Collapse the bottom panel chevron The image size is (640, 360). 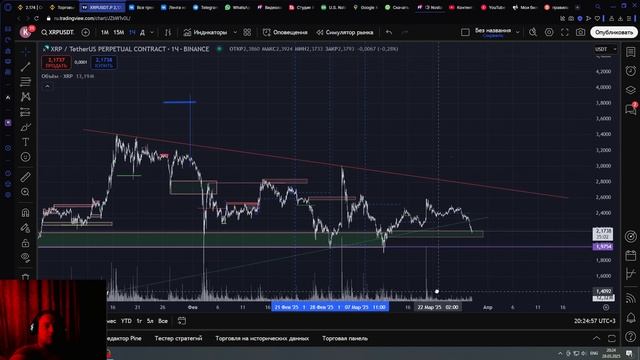click(x=596, y=338)
